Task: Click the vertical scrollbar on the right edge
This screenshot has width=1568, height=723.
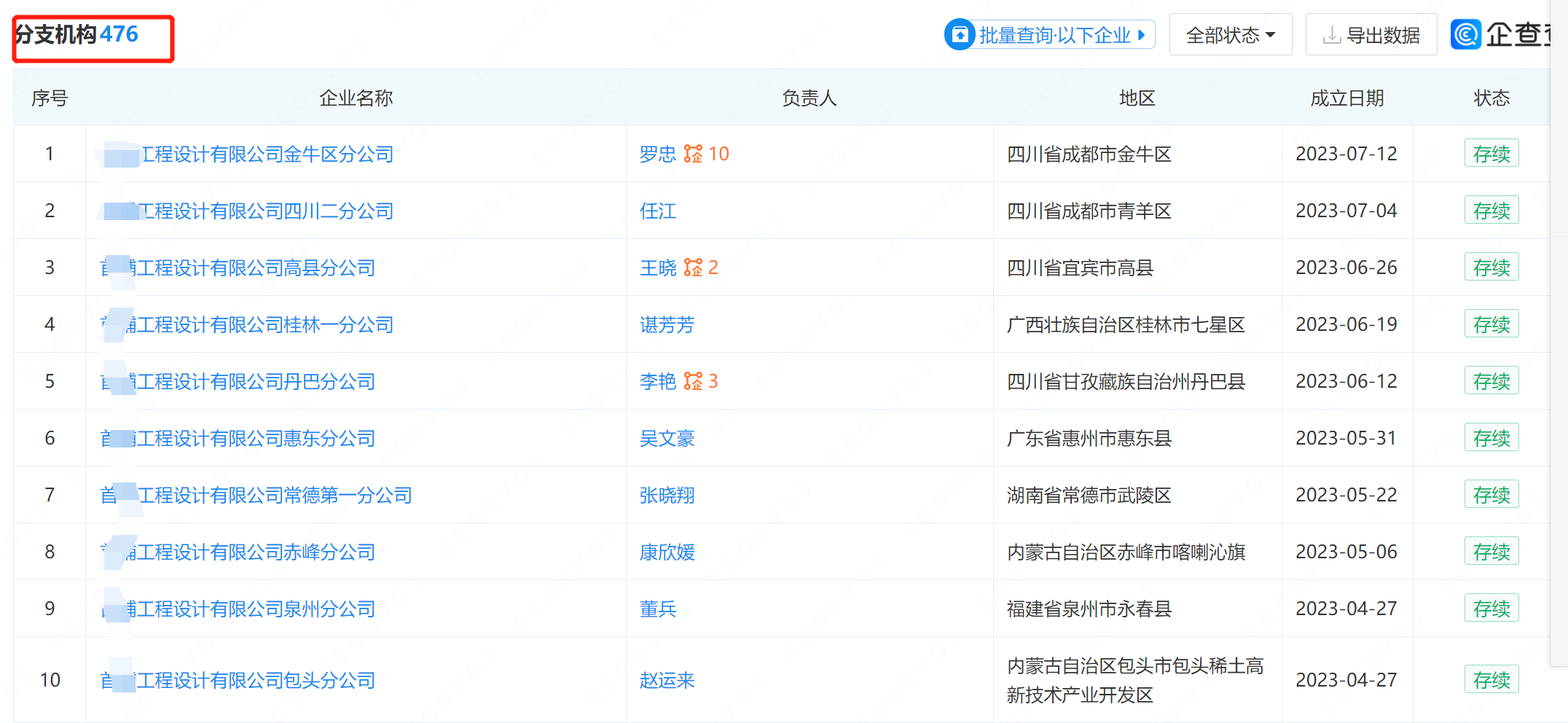Action: [1559, 364]
